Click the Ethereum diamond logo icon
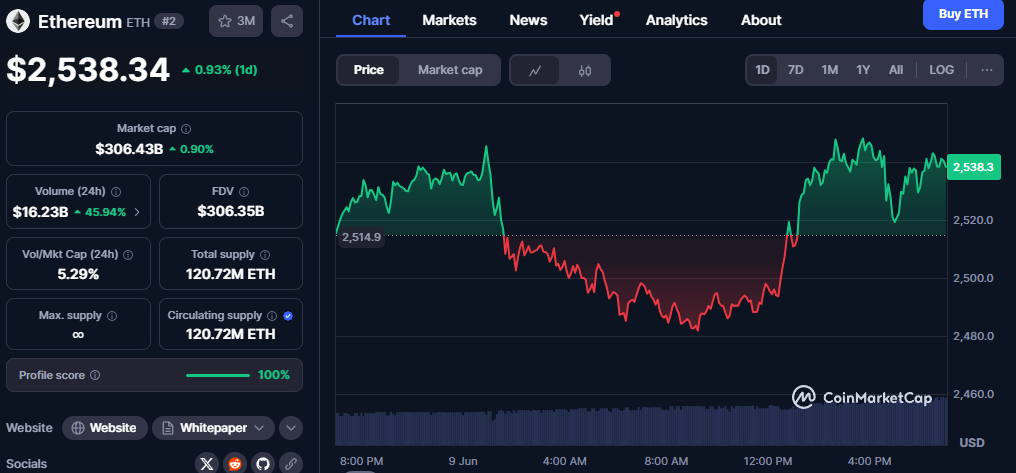This screenshot has height=473, width=1016. (x=17, y=21)
